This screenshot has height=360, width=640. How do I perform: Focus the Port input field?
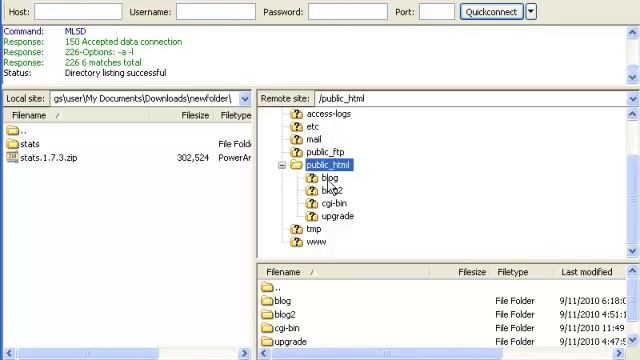[437, 12]
